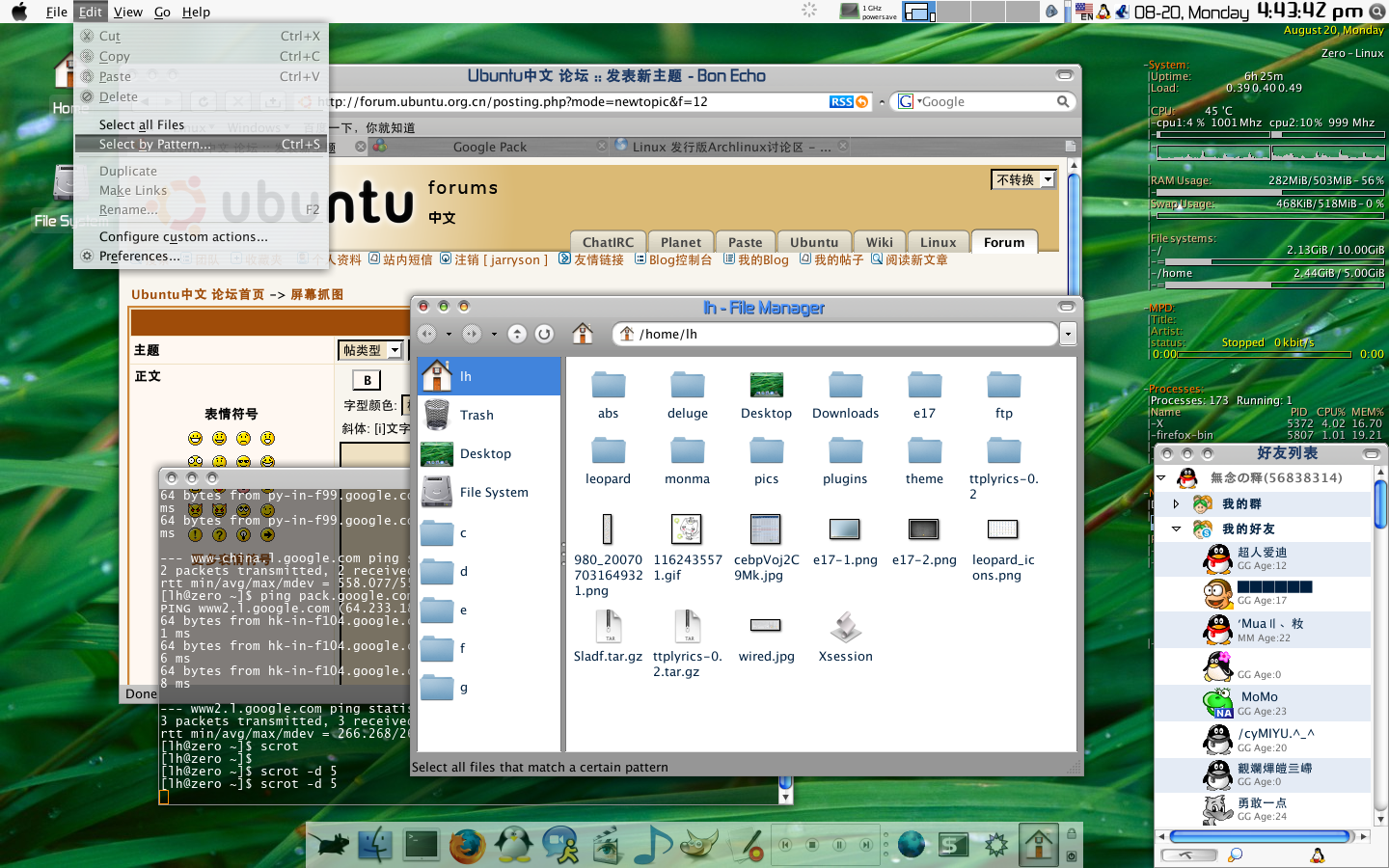Choose Select all Files menu entry
The image size is (1389, 868).
202,124
